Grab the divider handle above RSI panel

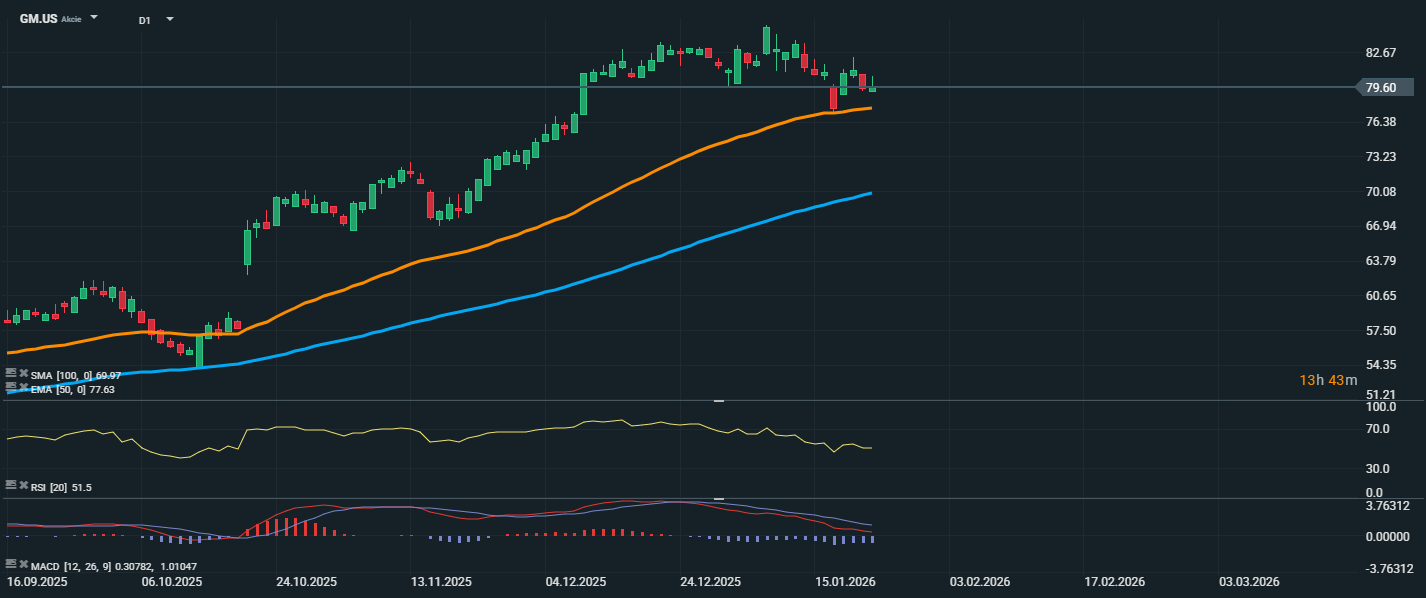(718, 401)
